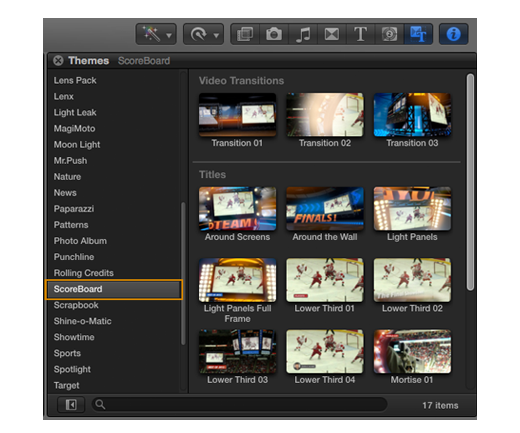This screenshot has width=520, height=433.
Task: Show the Inspector info button
Action: tap(453, 34)
